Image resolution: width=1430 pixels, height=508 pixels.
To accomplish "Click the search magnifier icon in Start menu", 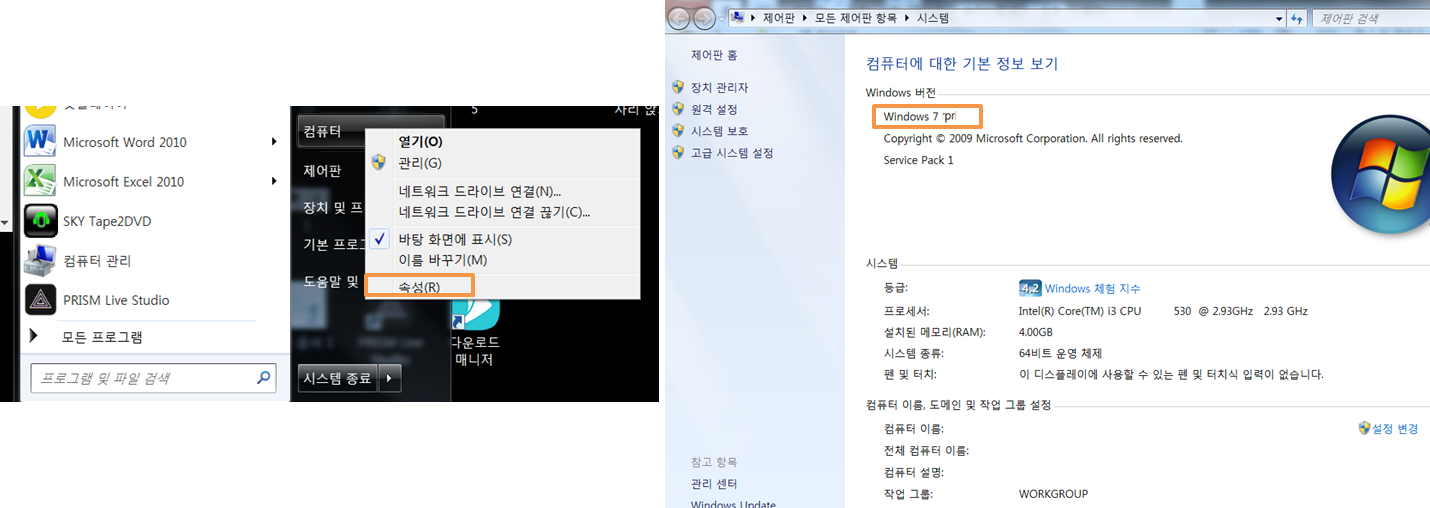I will (264, 378).
